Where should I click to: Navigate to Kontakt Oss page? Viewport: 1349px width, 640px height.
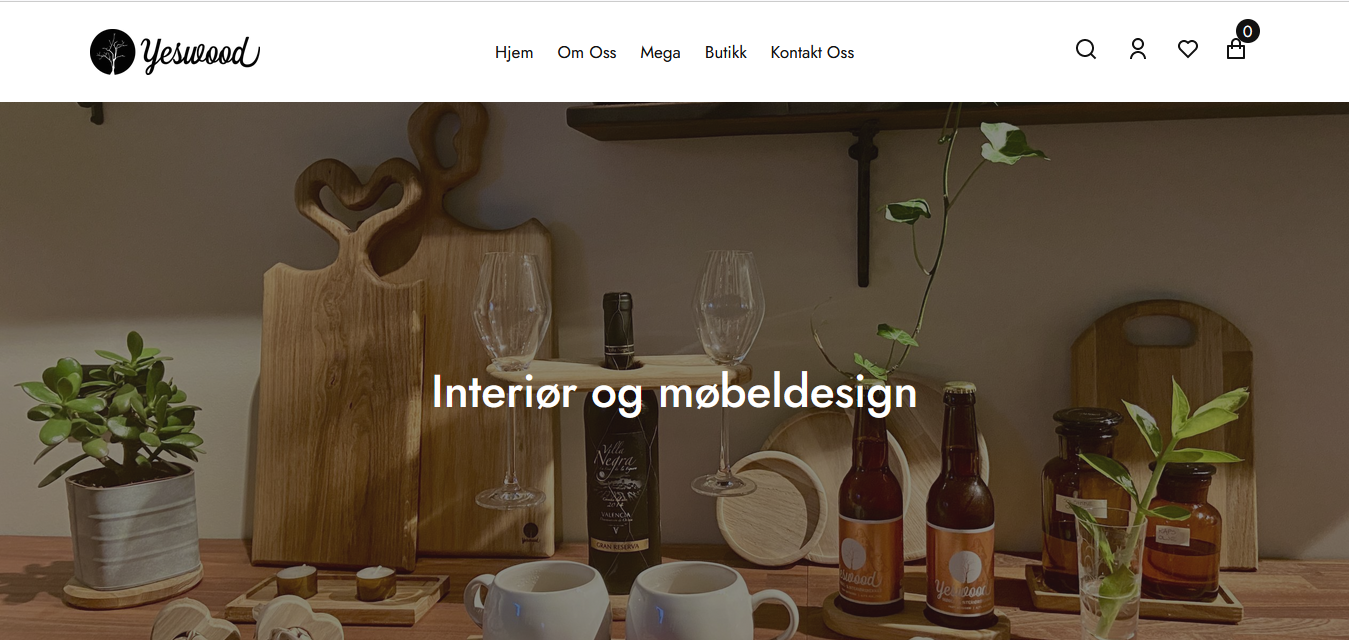[x=812, y=52]
